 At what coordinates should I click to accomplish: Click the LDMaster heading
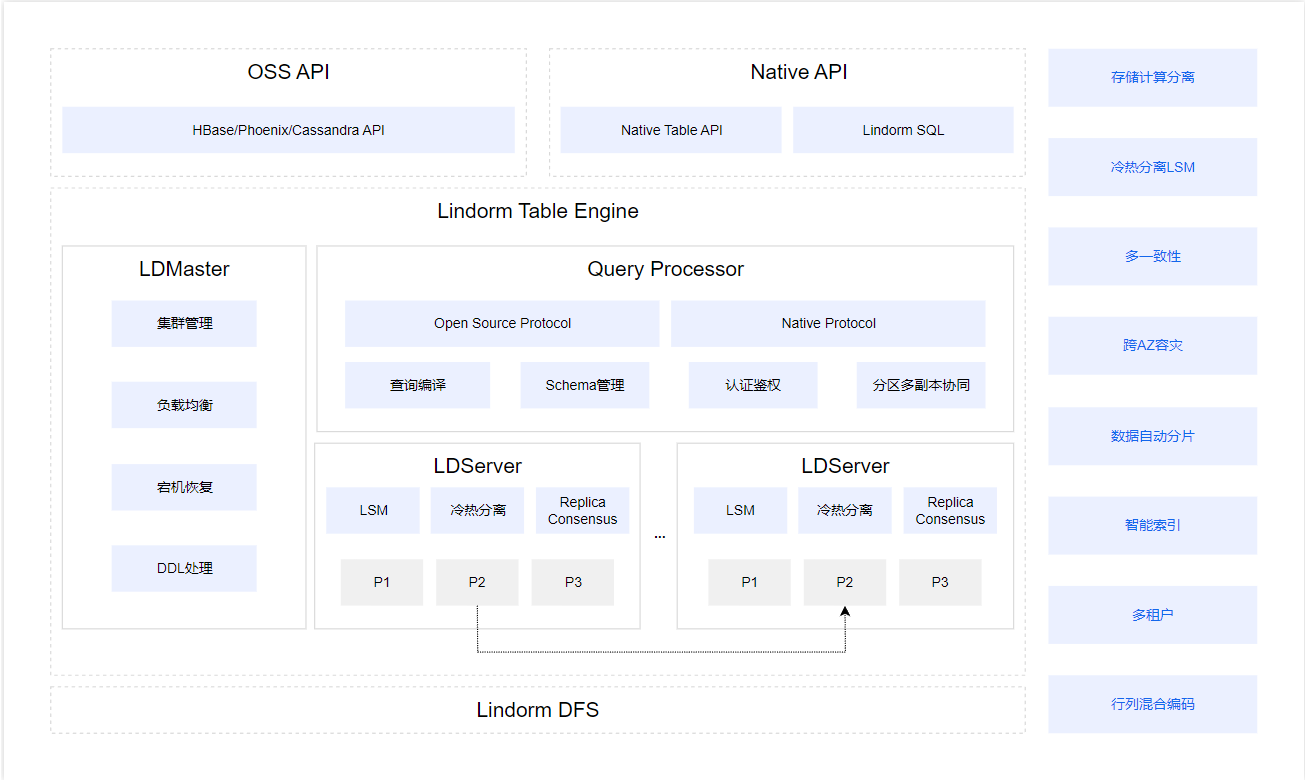[x=184, y=269]
